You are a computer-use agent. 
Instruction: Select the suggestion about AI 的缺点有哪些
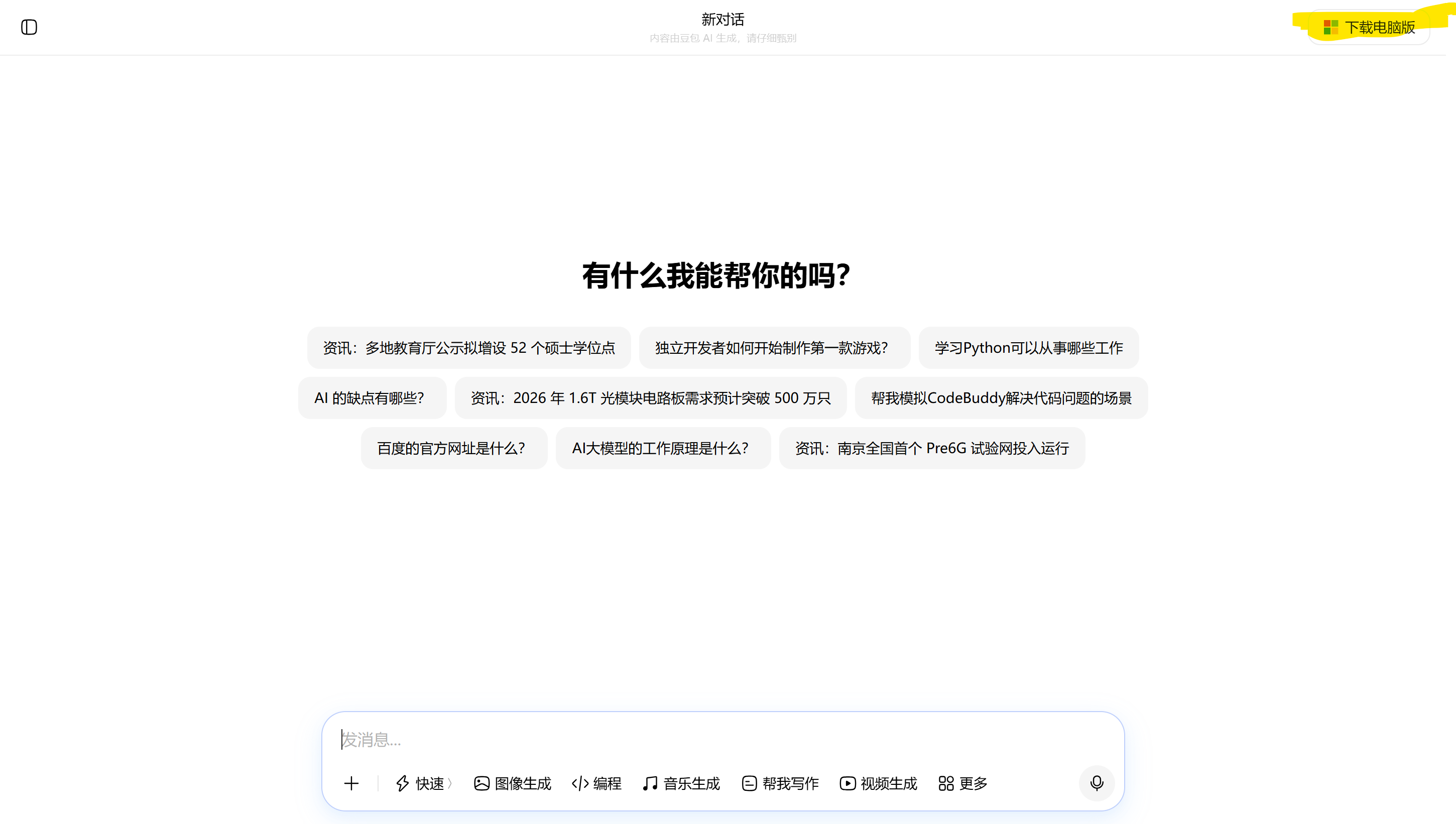pos(372,398)
